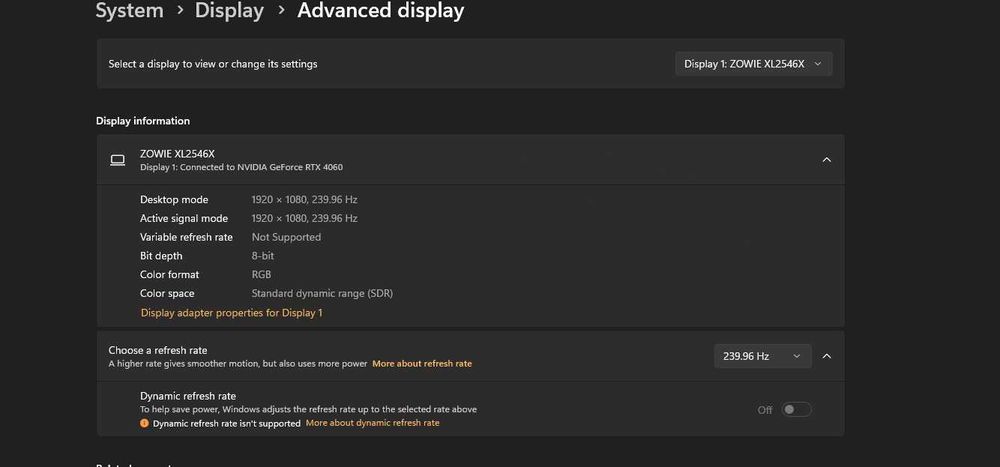Image resolution: width=1000 pixels, height=467 pixels.
Task: Click the Active signal mode resolution value
Action: click(304, 218)
